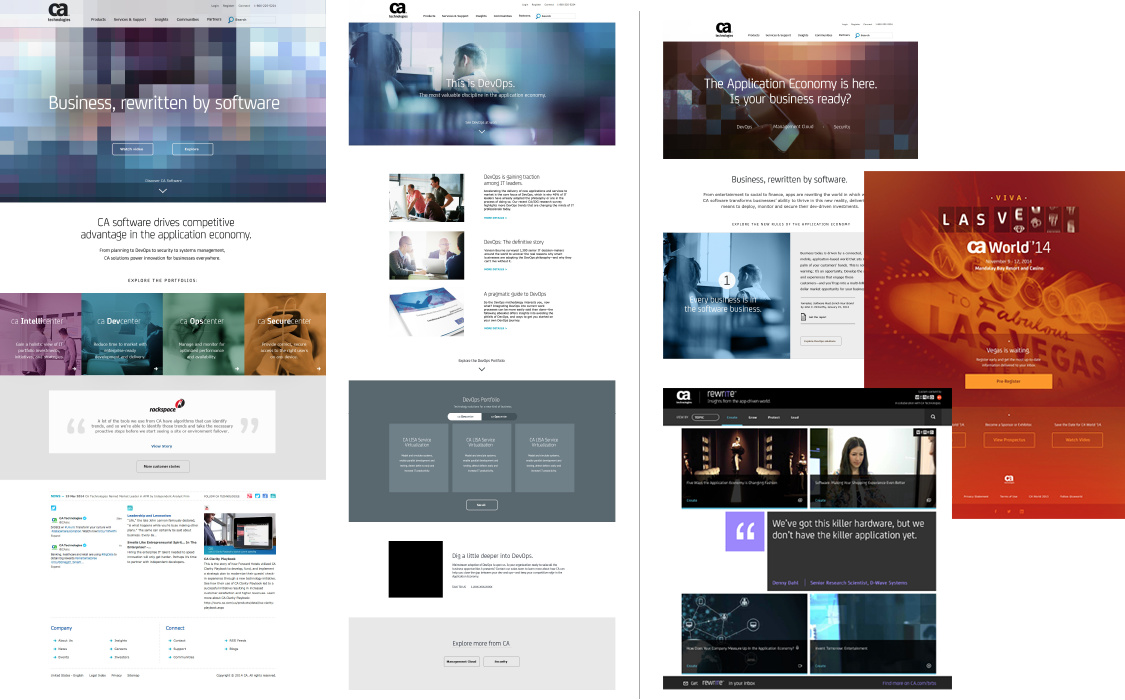Image resolution: width=1125 pixels, height=700 pixels.
Task: Select Lead tab in Rewrite navigation
Action: [794, 417]
